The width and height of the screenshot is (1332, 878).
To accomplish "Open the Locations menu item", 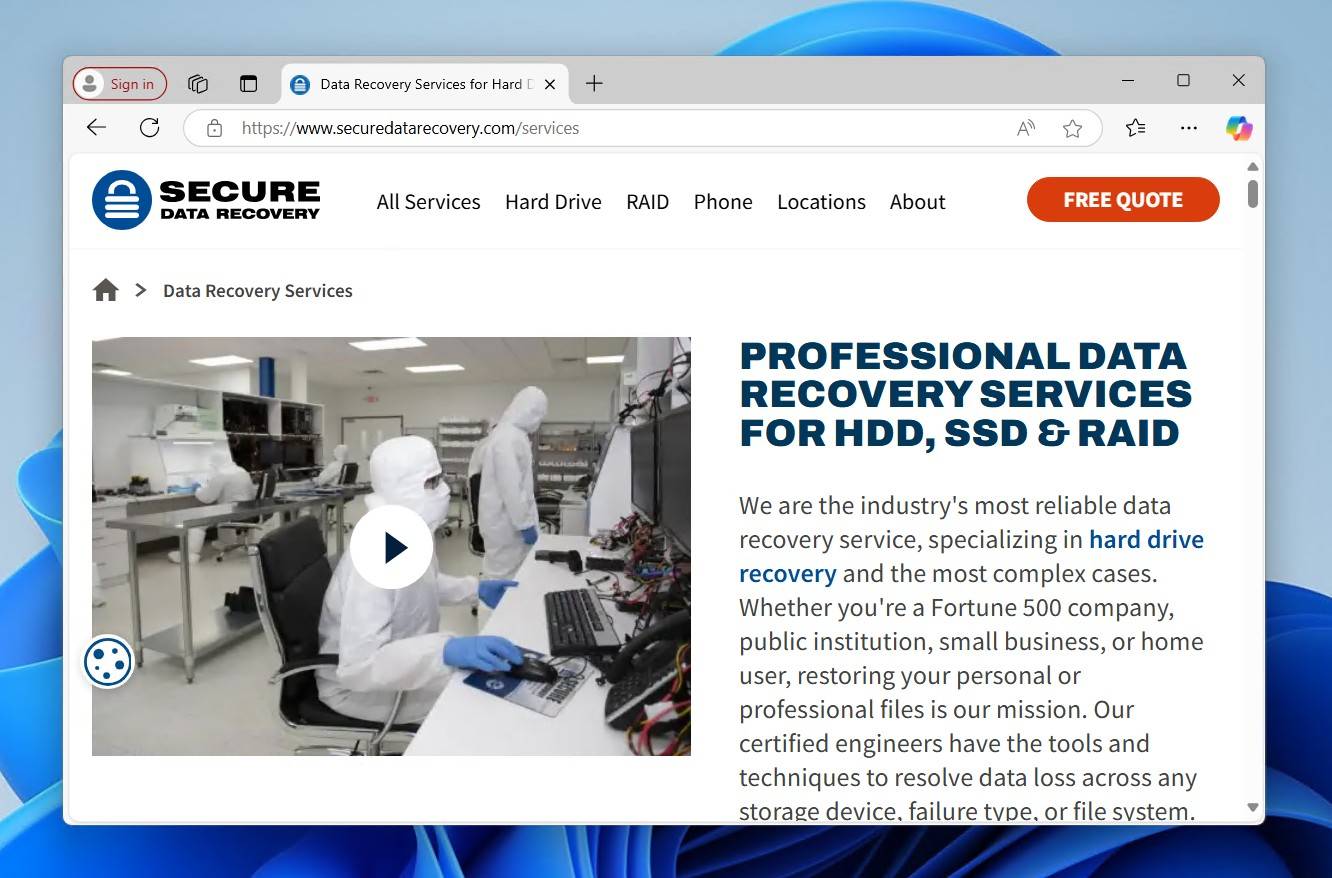I will tap(821, 202).
